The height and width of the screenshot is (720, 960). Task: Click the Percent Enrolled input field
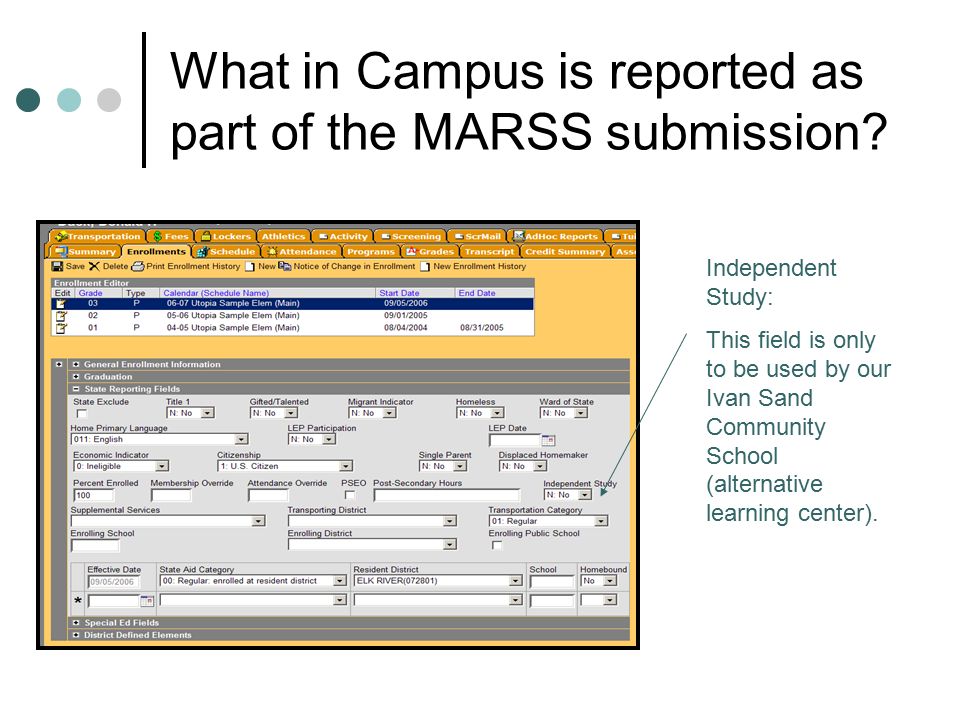click(x=94, y=495)
